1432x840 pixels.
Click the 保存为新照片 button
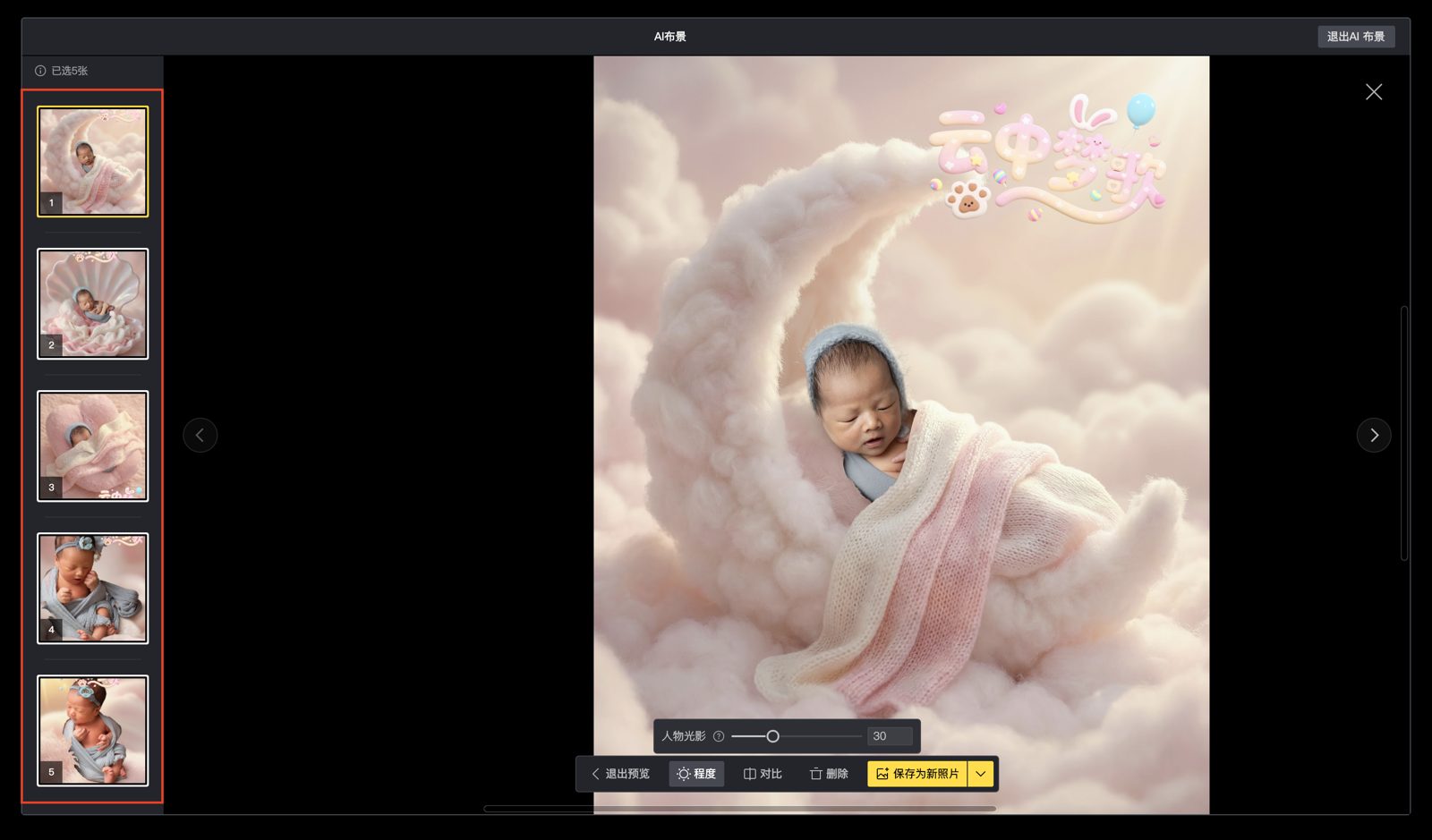917,774
